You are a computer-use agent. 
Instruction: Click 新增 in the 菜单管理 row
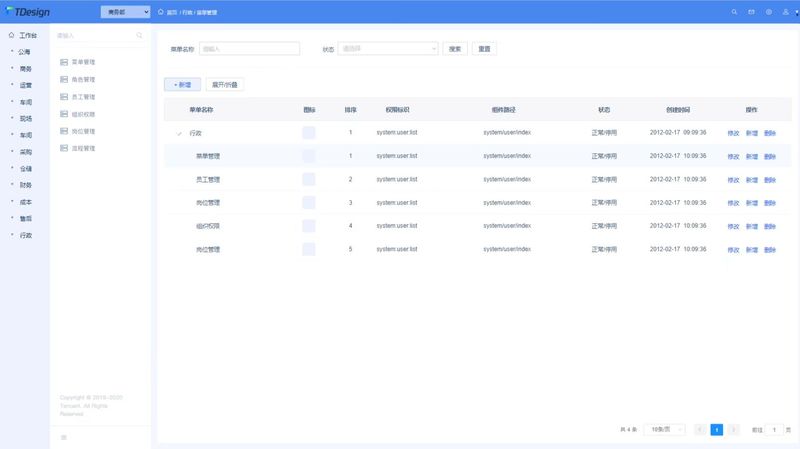point(752,157)
